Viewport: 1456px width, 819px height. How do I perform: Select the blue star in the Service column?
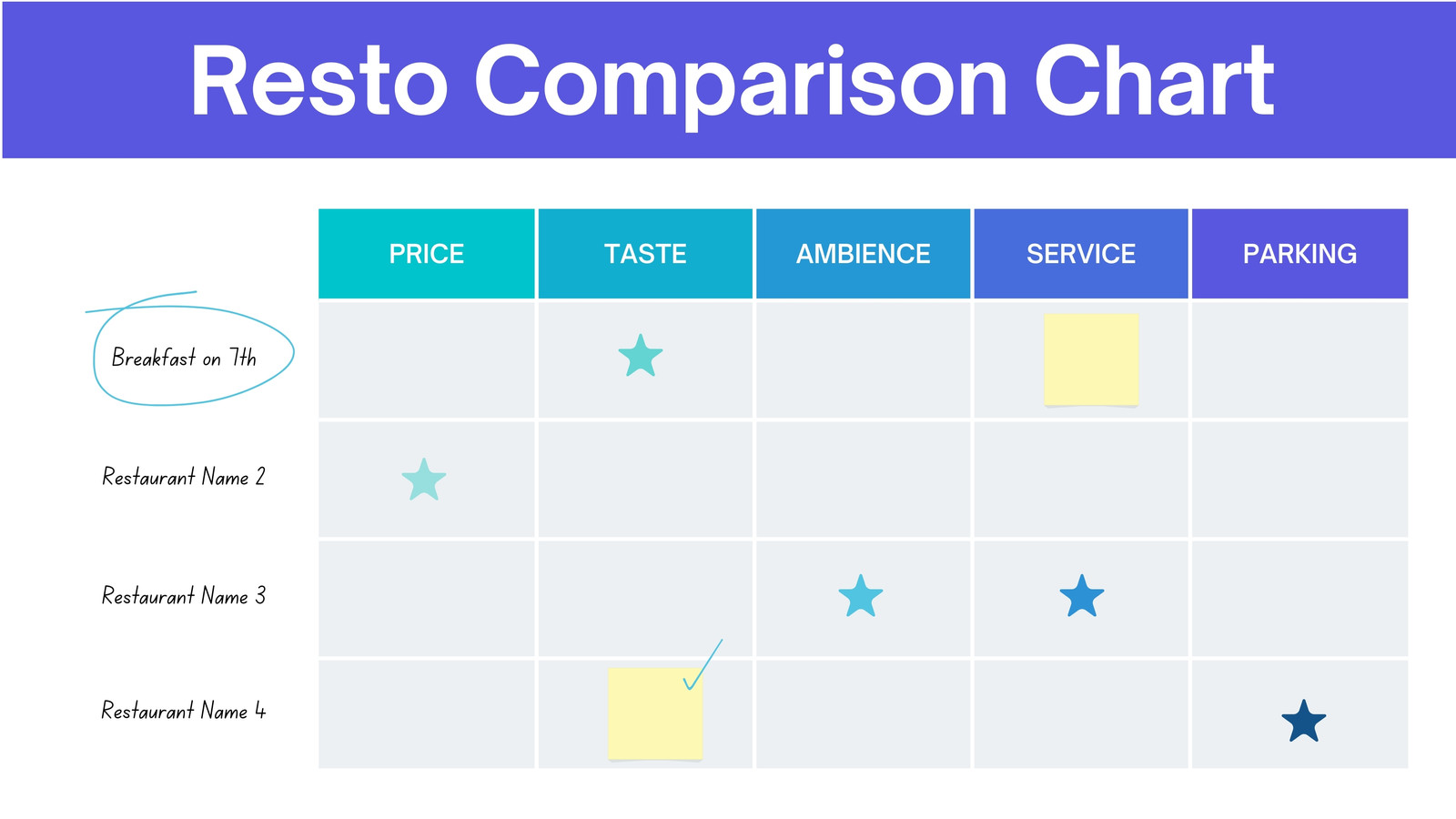(1082, 596)
